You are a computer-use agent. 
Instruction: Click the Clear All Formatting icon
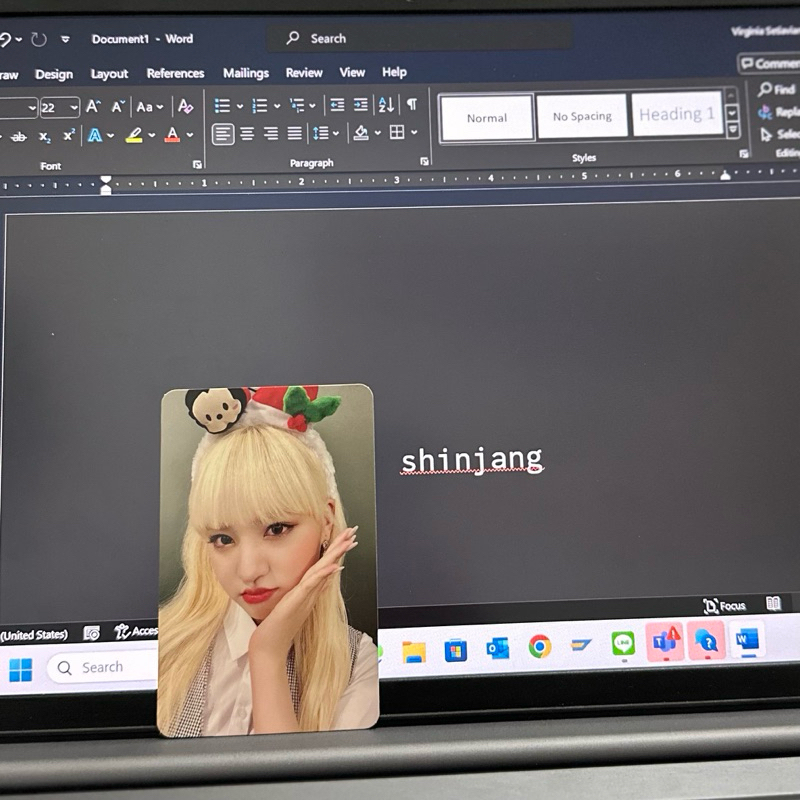point(185,106)
